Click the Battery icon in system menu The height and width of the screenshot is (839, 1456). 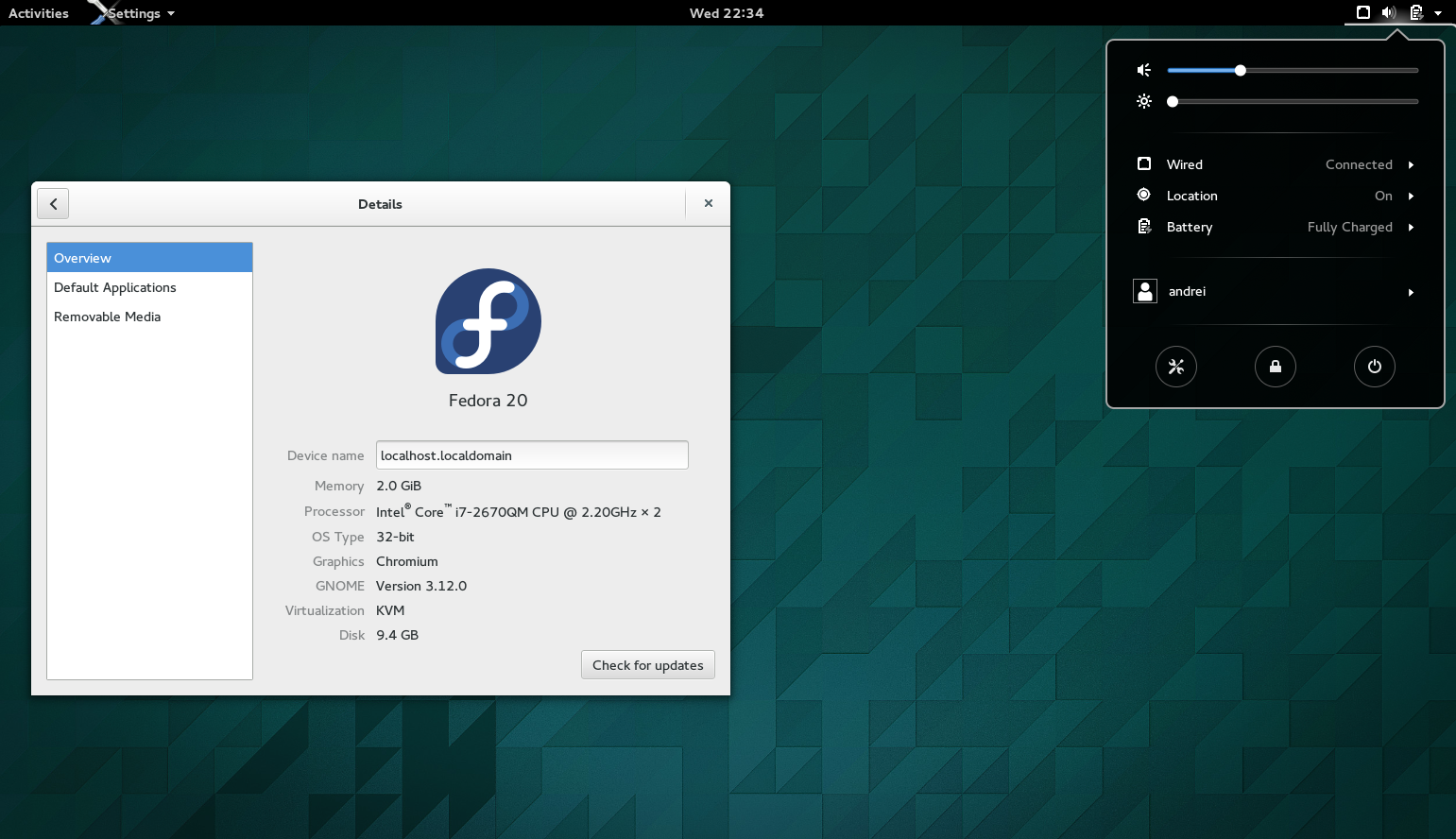(1144, 227)
